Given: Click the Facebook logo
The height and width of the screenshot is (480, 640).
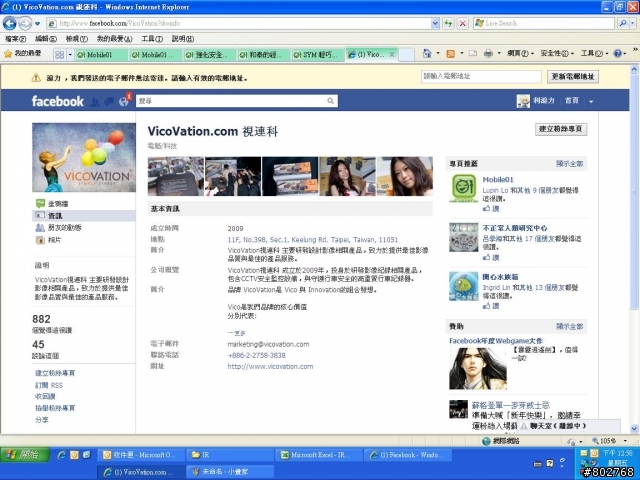Looking at the screenshot, I should coord(58,101).
